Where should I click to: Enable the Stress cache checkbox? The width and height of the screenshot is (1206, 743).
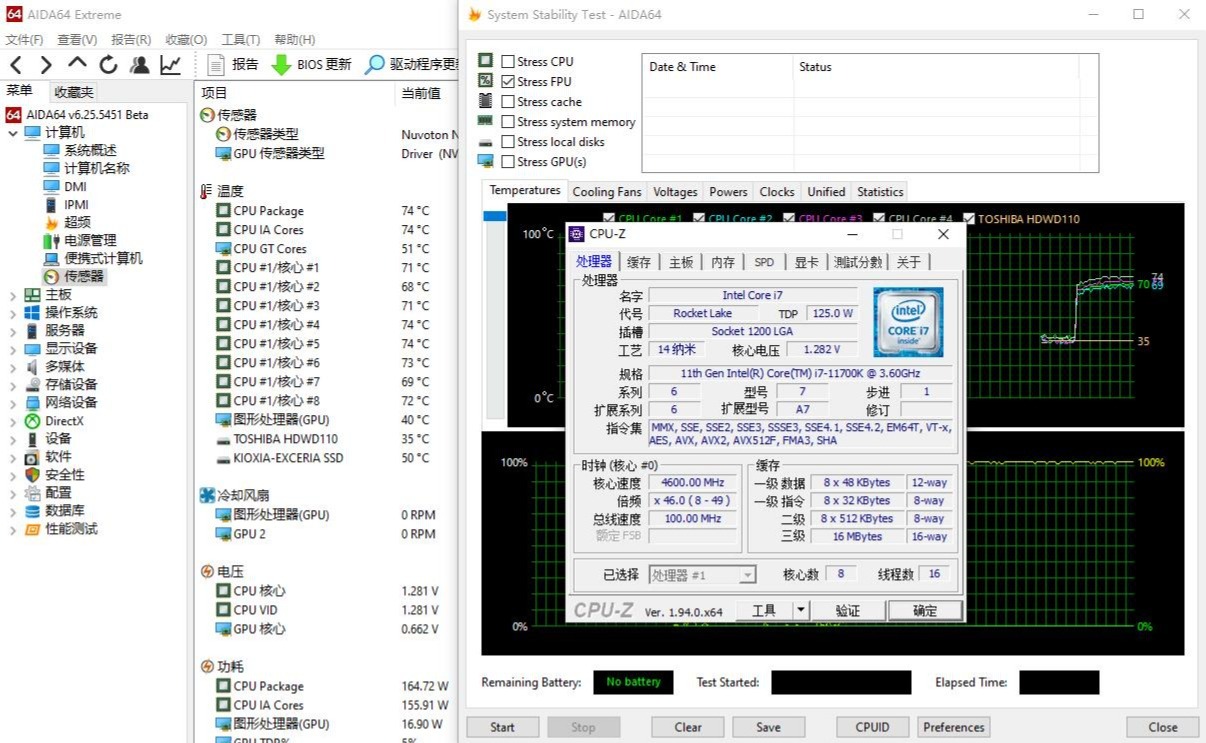pyautogui.click(x=508, y=101)
